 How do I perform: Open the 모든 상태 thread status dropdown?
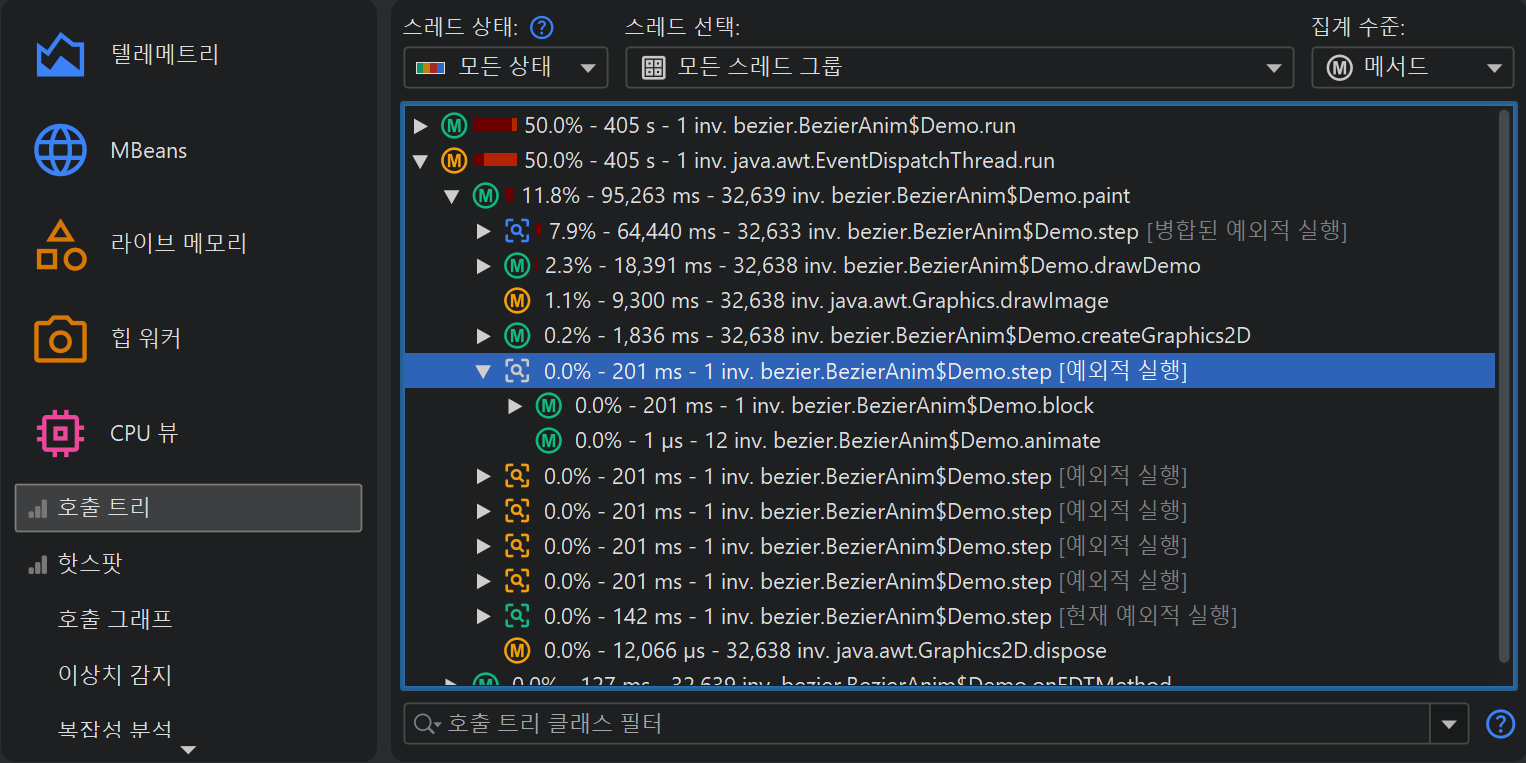(x=505, y=68)
